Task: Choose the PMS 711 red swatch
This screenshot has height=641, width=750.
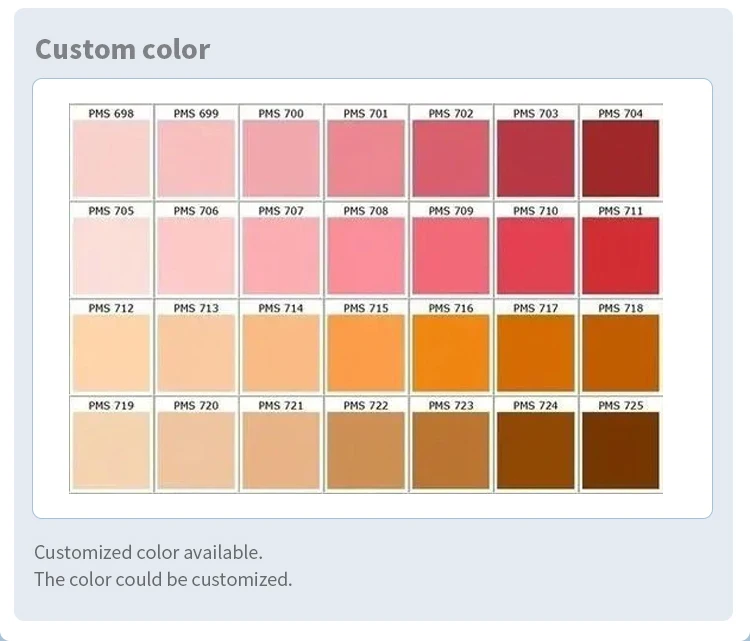Action: [x=620, y=256]
